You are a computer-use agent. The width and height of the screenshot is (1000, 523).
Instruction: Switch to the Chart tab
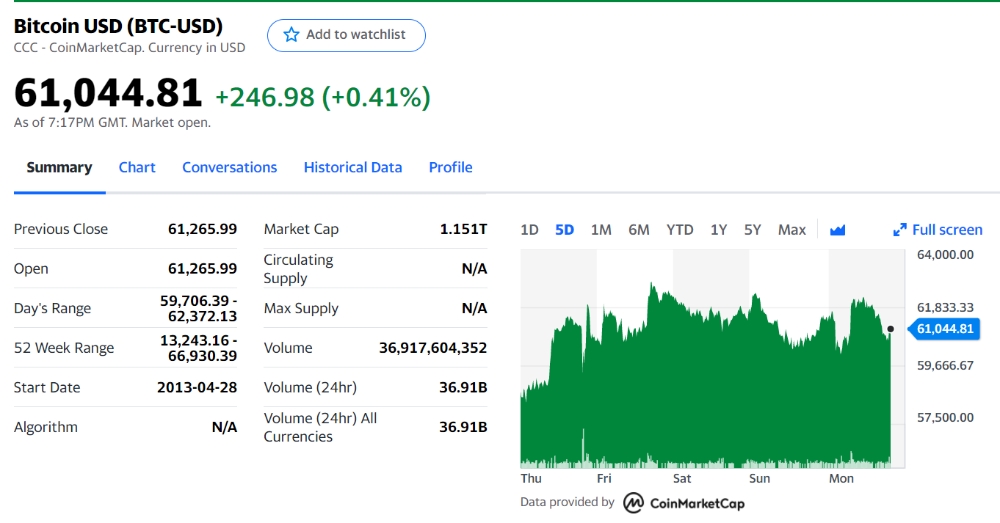(x=137, y=167)
